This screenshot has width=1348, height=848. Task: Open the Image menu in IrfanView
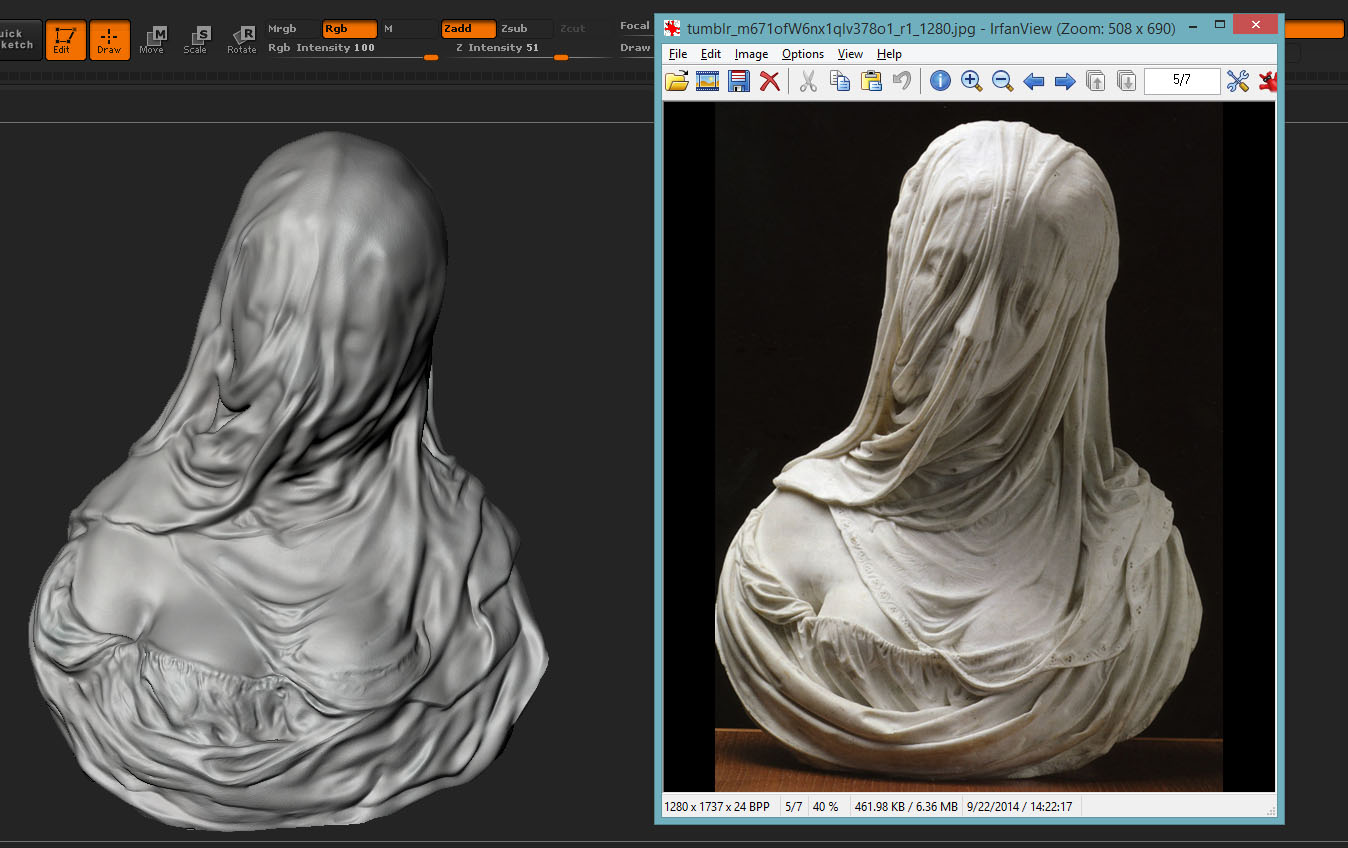tap(751, 54)
